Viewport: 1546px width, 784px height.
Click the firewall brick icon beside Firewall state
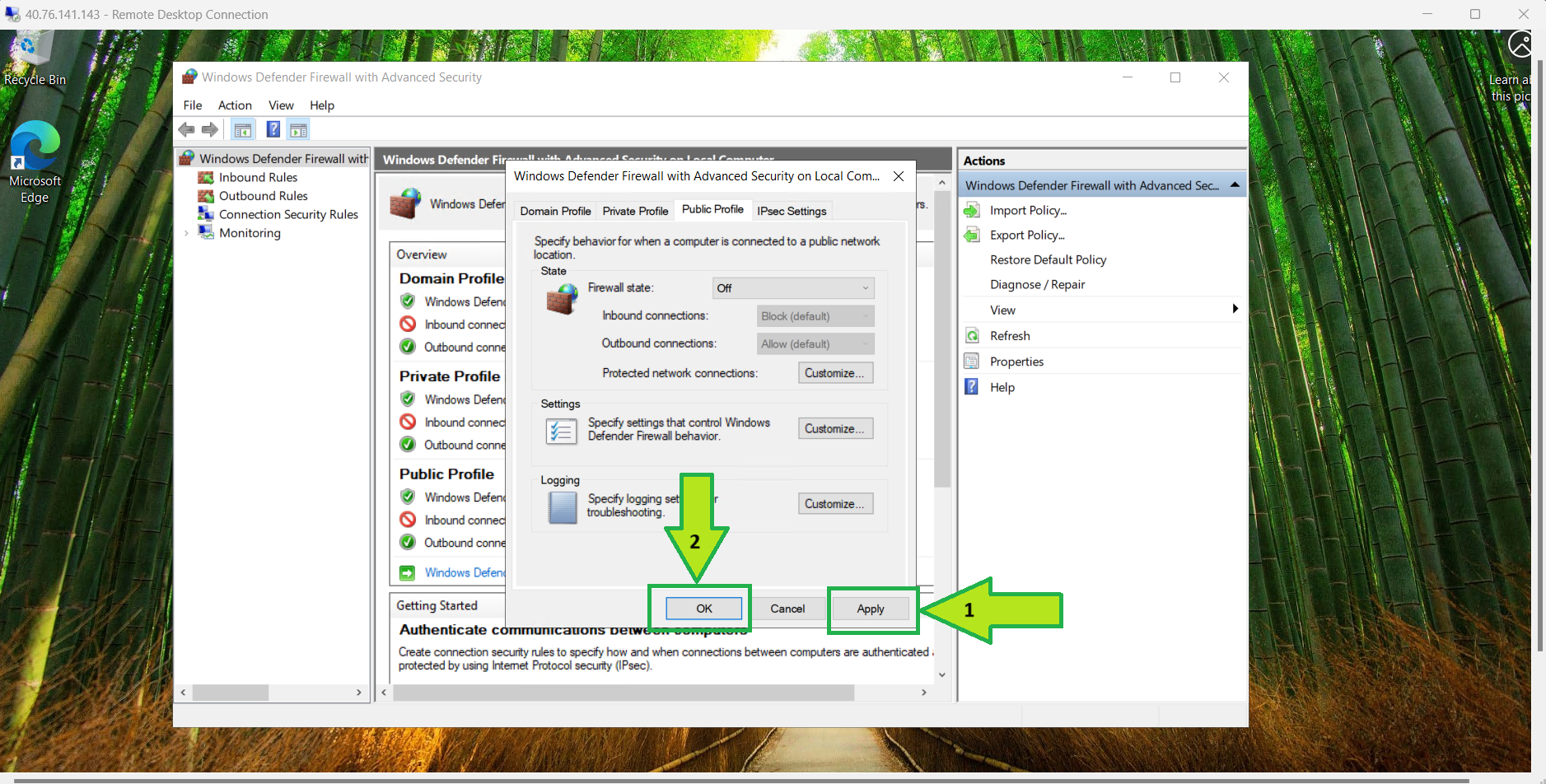(x=563, y=298)
